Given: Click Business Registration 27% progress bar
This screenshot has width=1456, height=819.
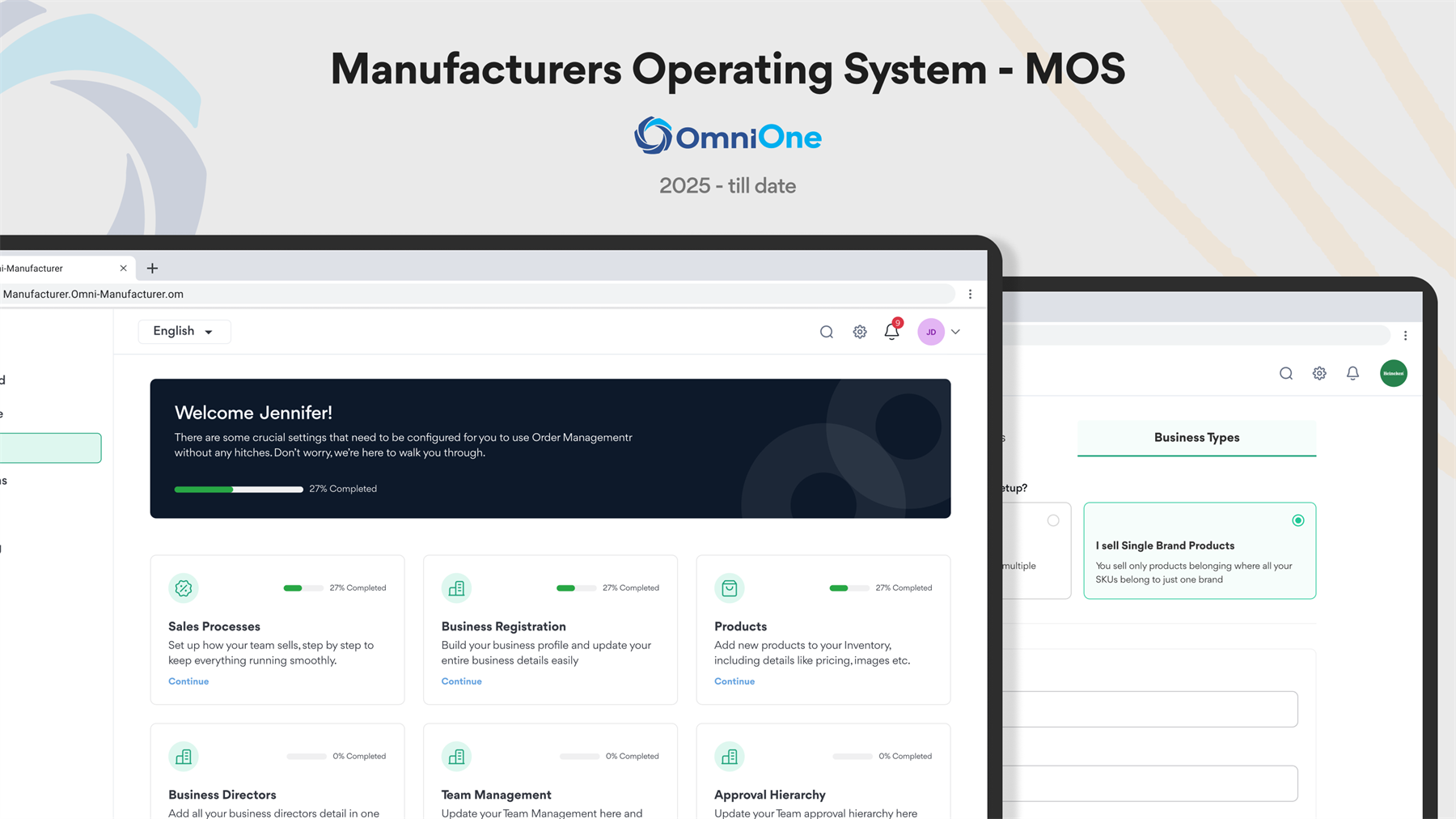Looking at the screenshot, I should pos(577,588).
